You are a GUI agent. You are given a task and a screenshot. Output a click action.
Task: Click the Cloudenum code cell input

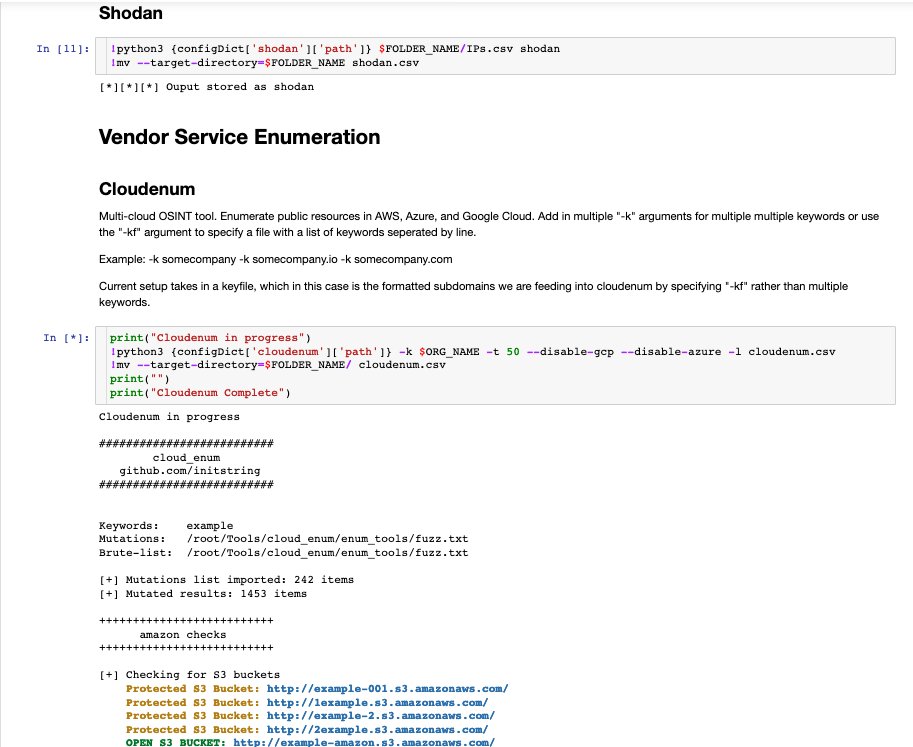pos(495,365)
